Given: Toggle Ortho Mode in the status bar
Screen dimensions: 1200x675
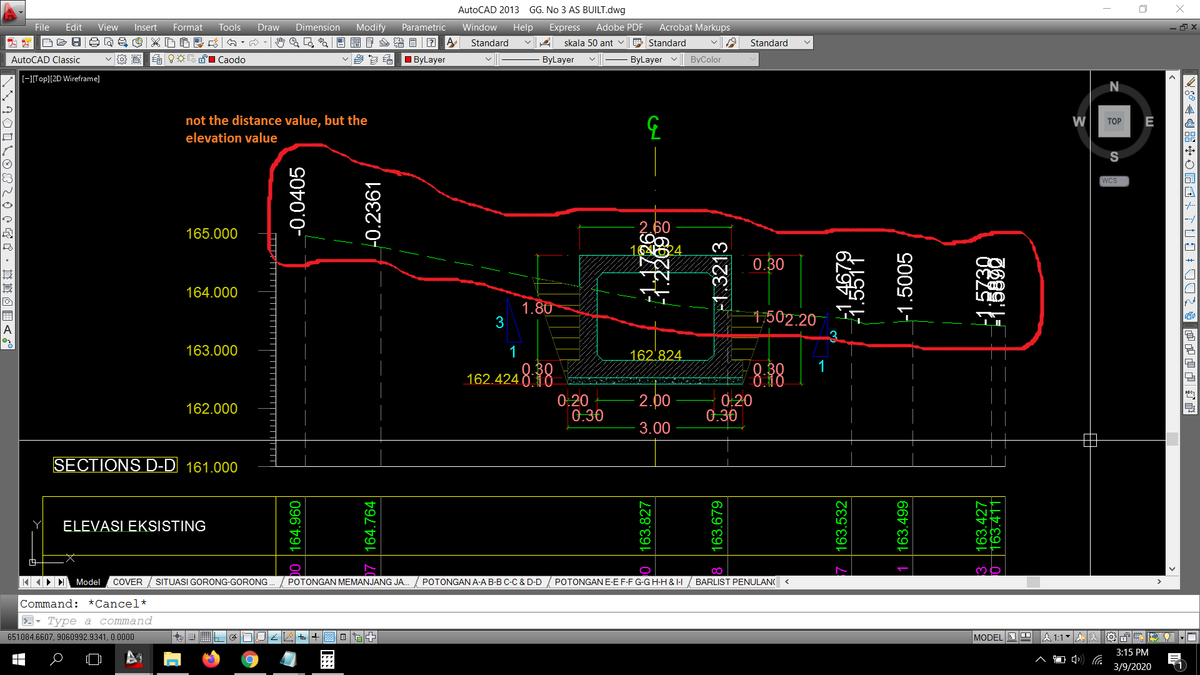Looking at the screenshot, I should click(219, 637).
